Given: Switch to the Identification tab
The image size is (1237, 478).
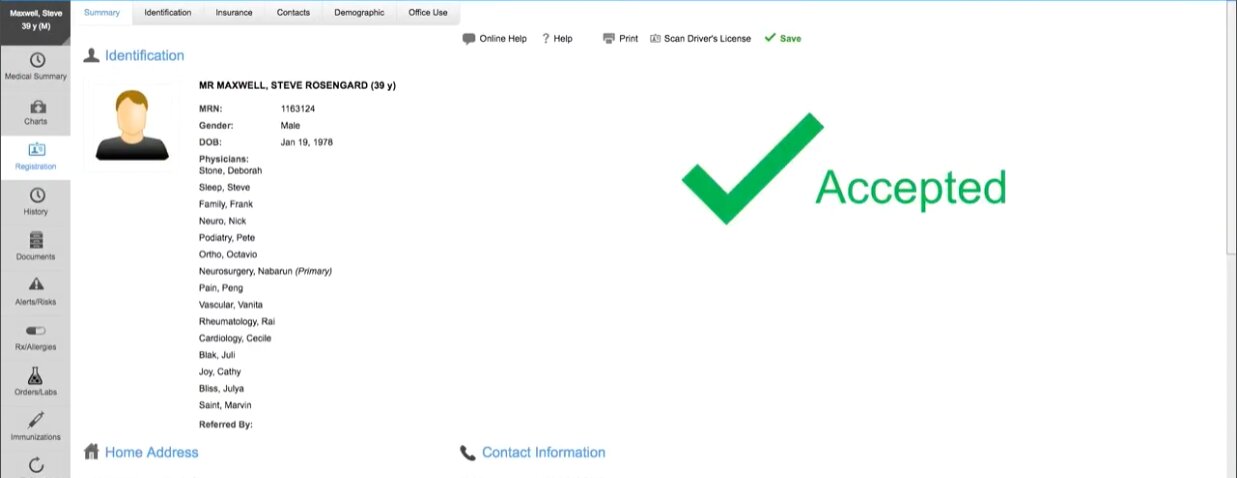Looking at the screenshot, I should [167, 13].
